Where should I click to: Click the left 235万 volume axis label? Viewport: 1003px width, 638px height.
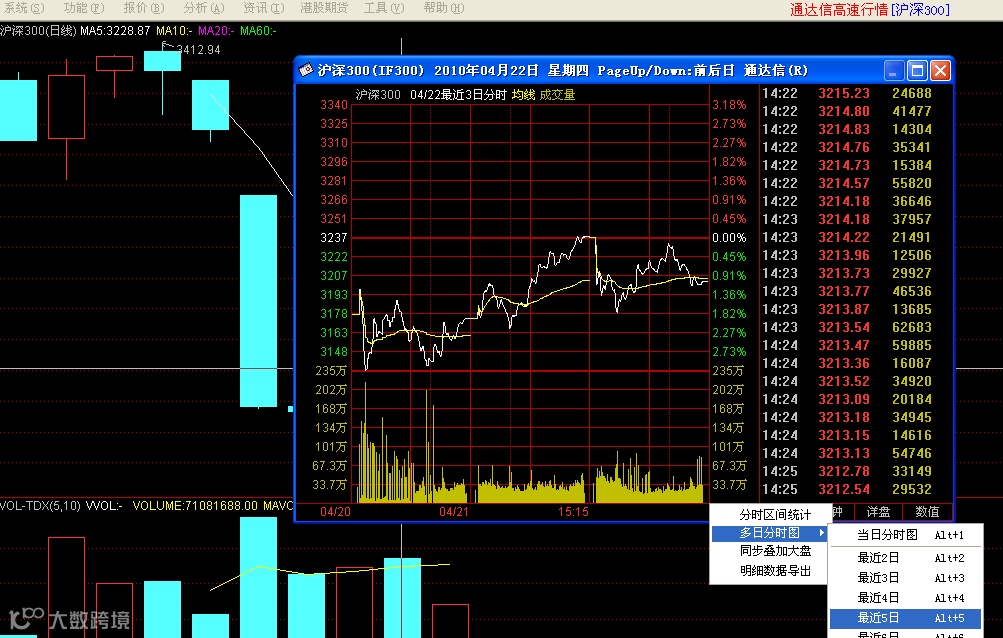[x=331, y=371]
